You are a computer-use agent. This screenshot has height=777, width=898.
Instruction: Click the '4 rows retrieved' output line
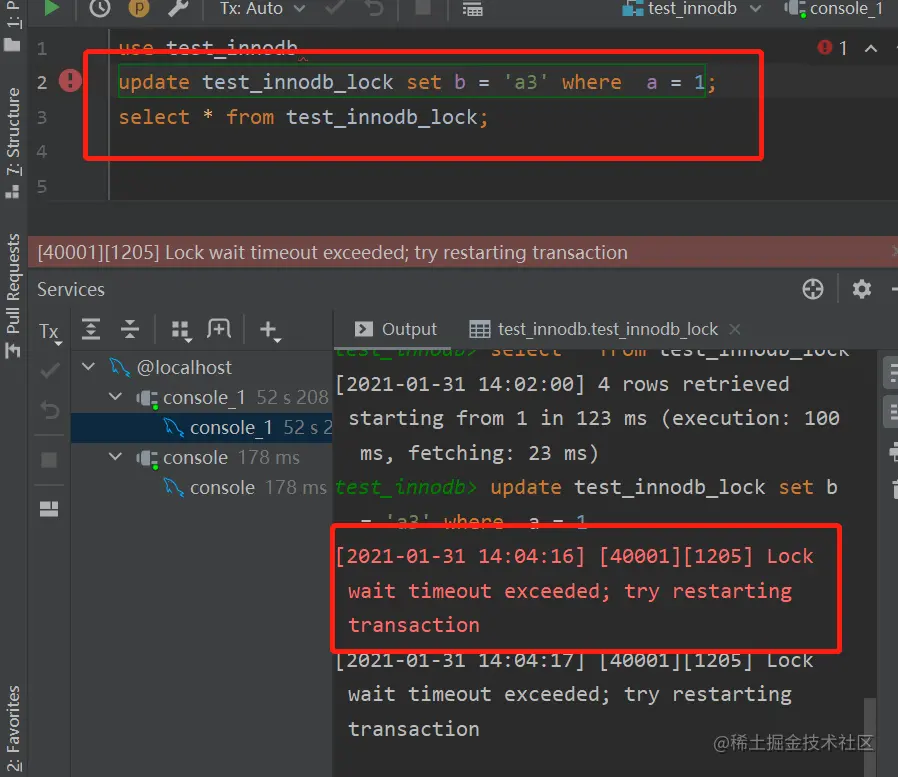562,384
